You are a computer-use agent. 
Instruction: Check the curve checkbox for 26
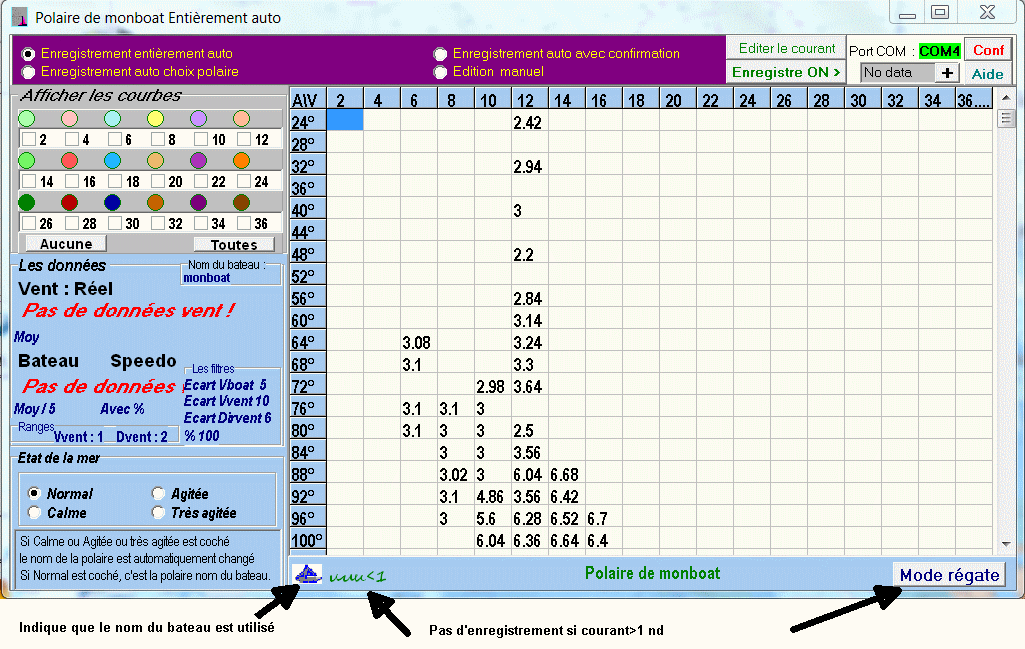pyautogui.click(x=29, y=224)
